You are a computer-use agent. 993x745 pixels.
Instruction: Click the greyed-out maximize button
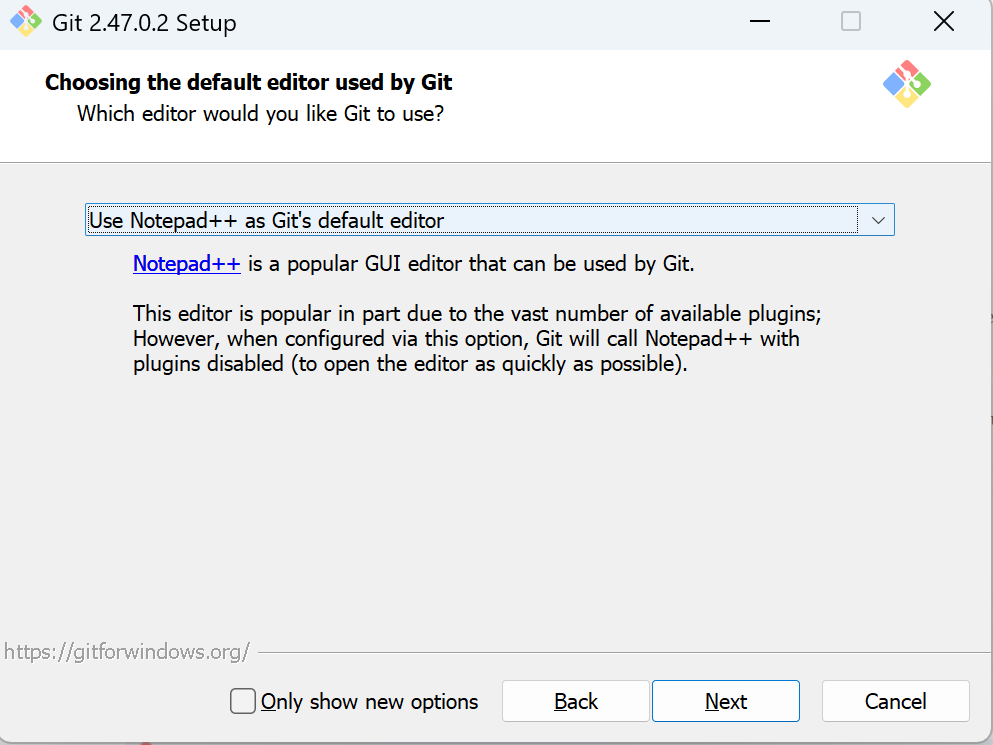tap(850, 22)
